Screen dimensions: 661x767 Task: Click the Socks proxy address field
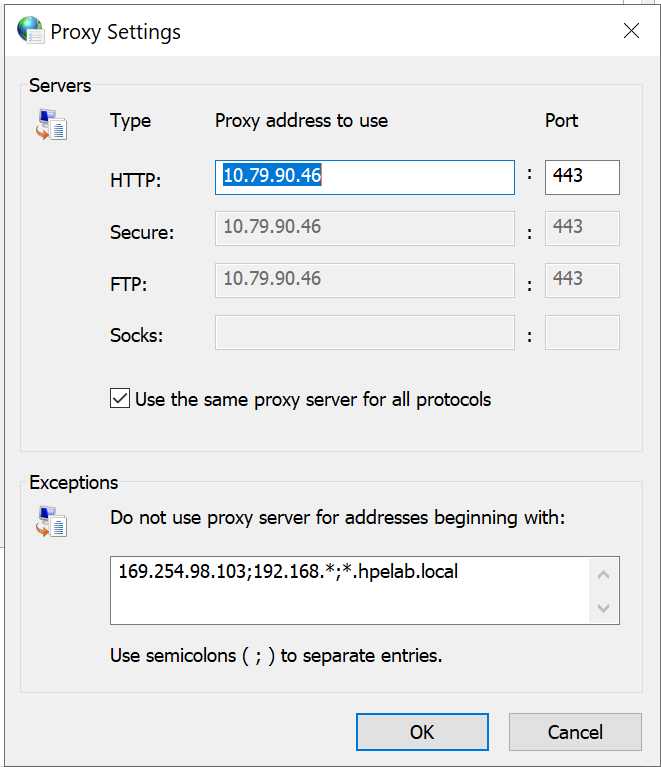point(364,333)
